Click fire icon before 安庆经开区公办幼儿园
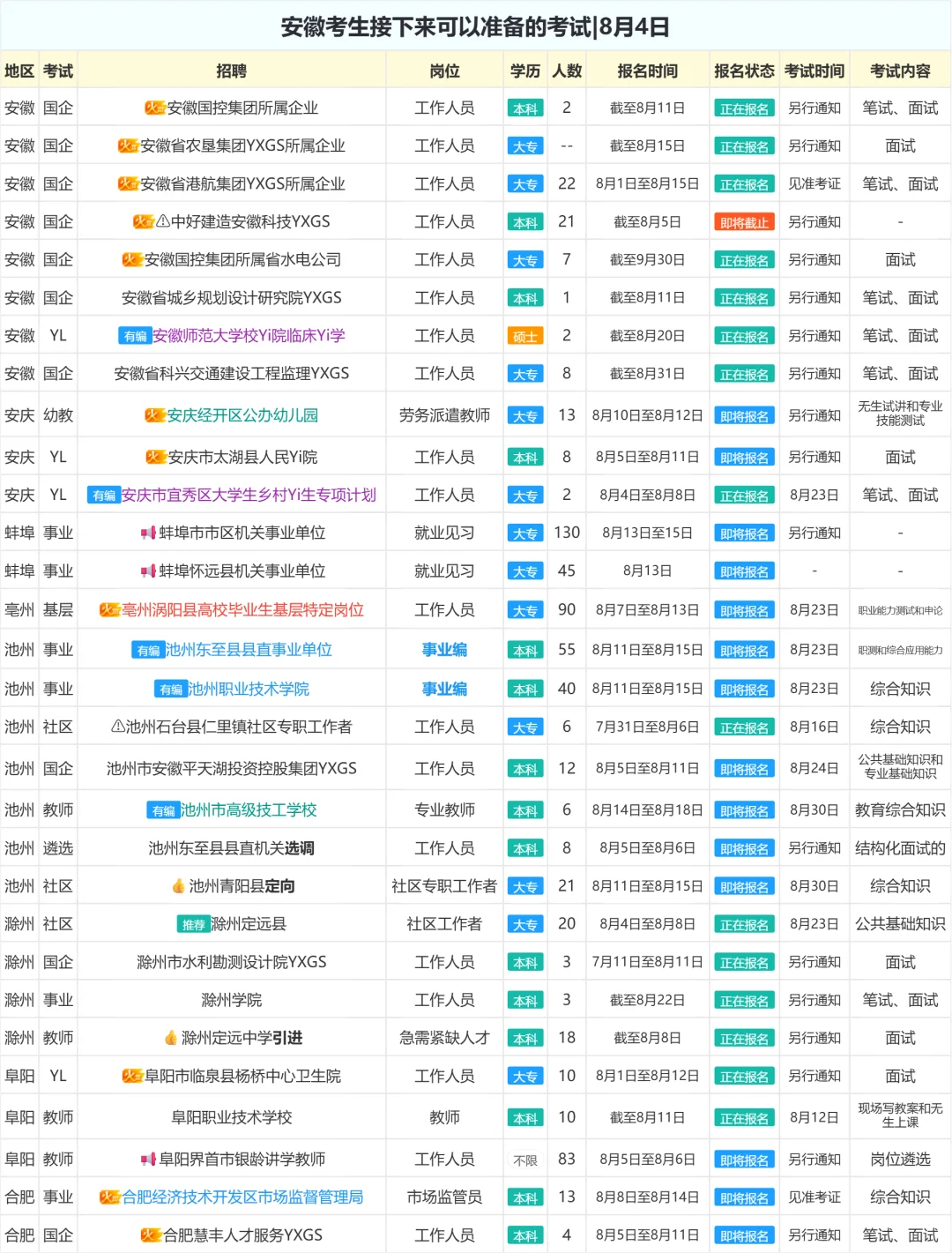 [x=155, y=415]
